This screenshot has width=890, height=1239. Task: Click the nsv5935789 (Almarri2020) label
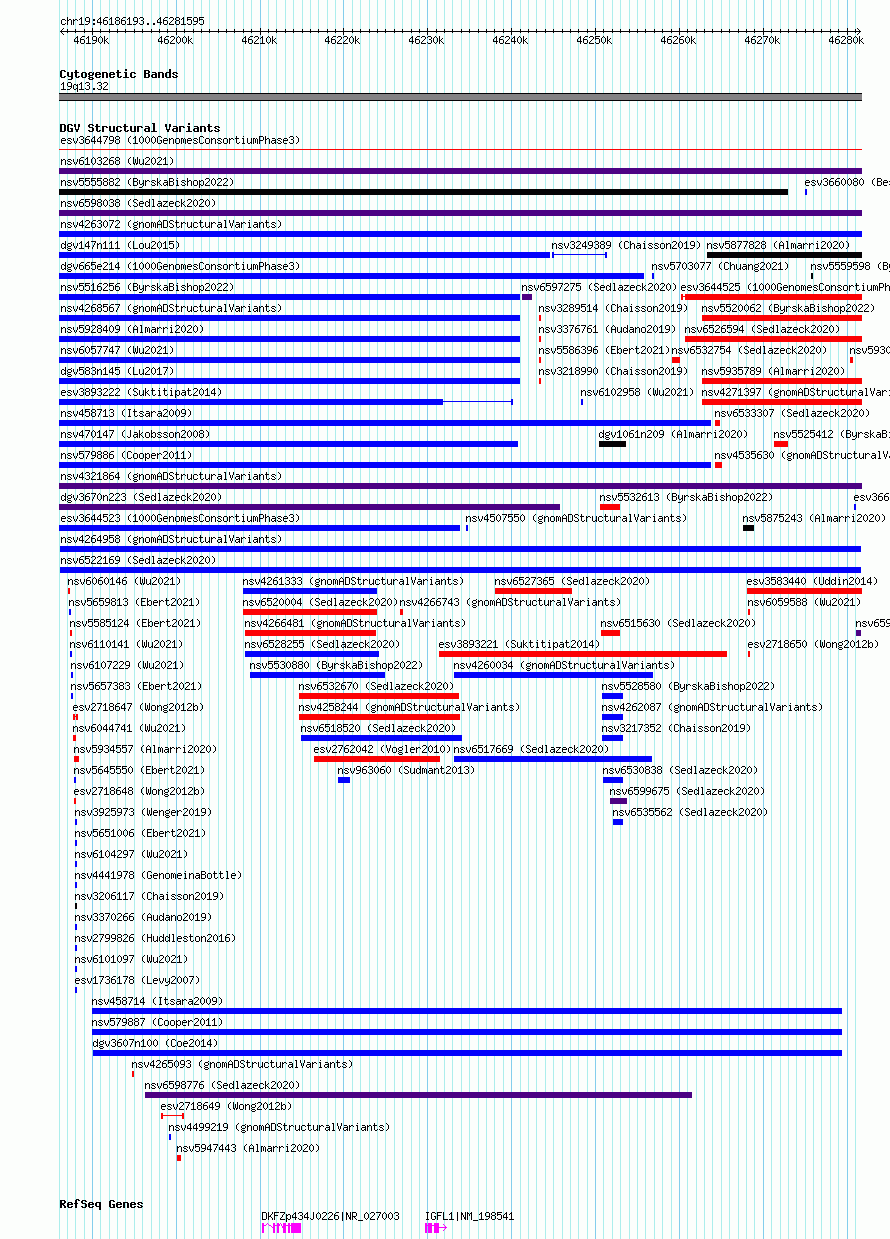[774, 371]
